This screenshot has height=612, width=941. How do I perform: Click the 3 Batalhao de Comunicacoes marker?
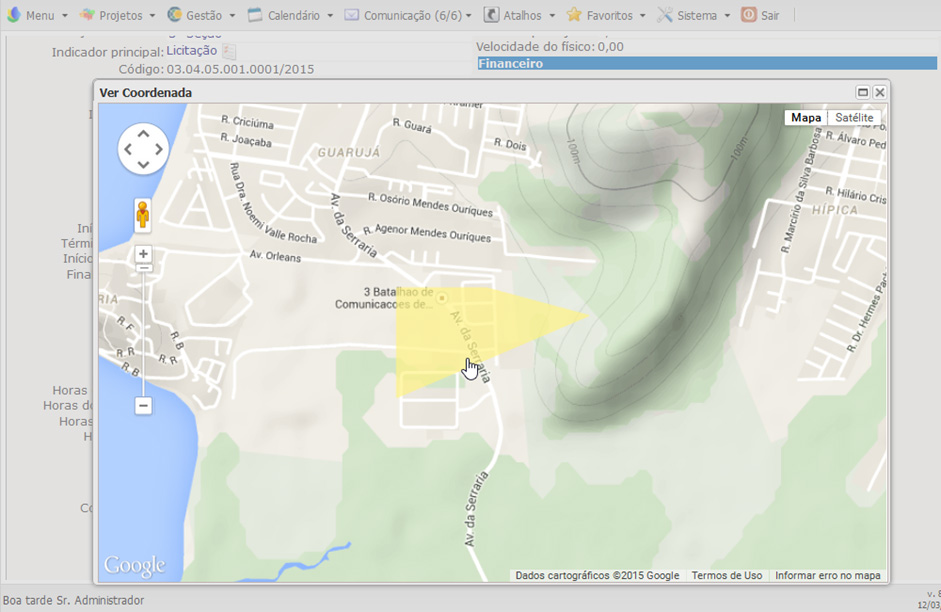[x=442, y=298]
